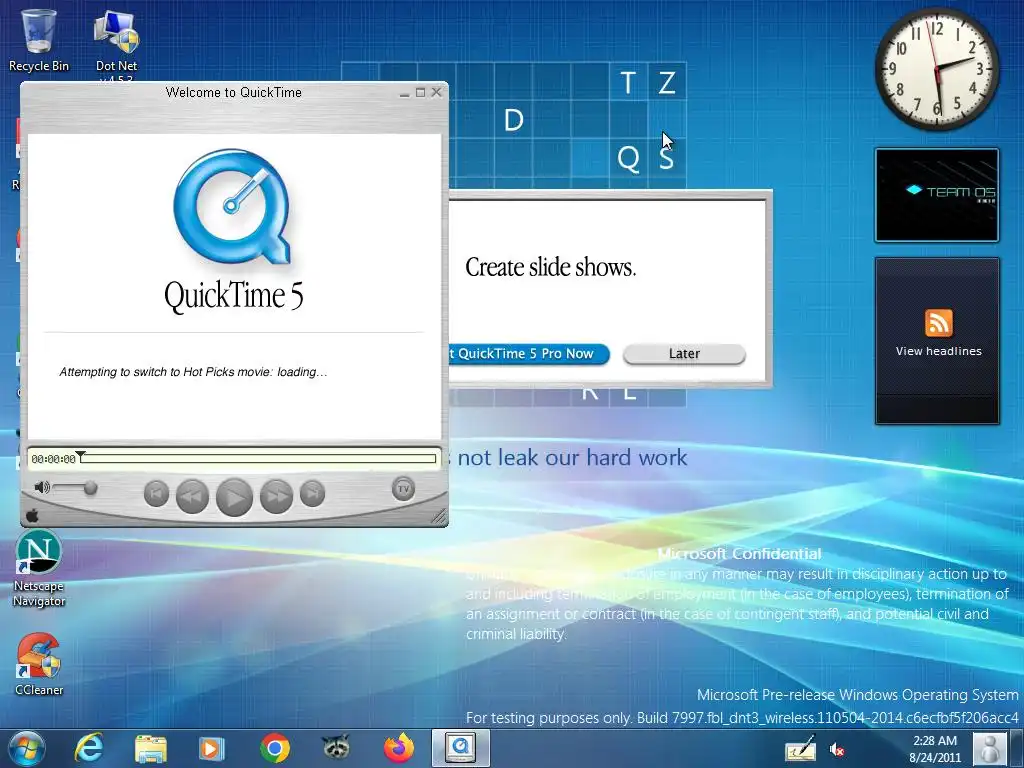This screenshot has width=1024, height=768.
Task: Click the muted speaker tray icon
Action: [x=837, y=750]
